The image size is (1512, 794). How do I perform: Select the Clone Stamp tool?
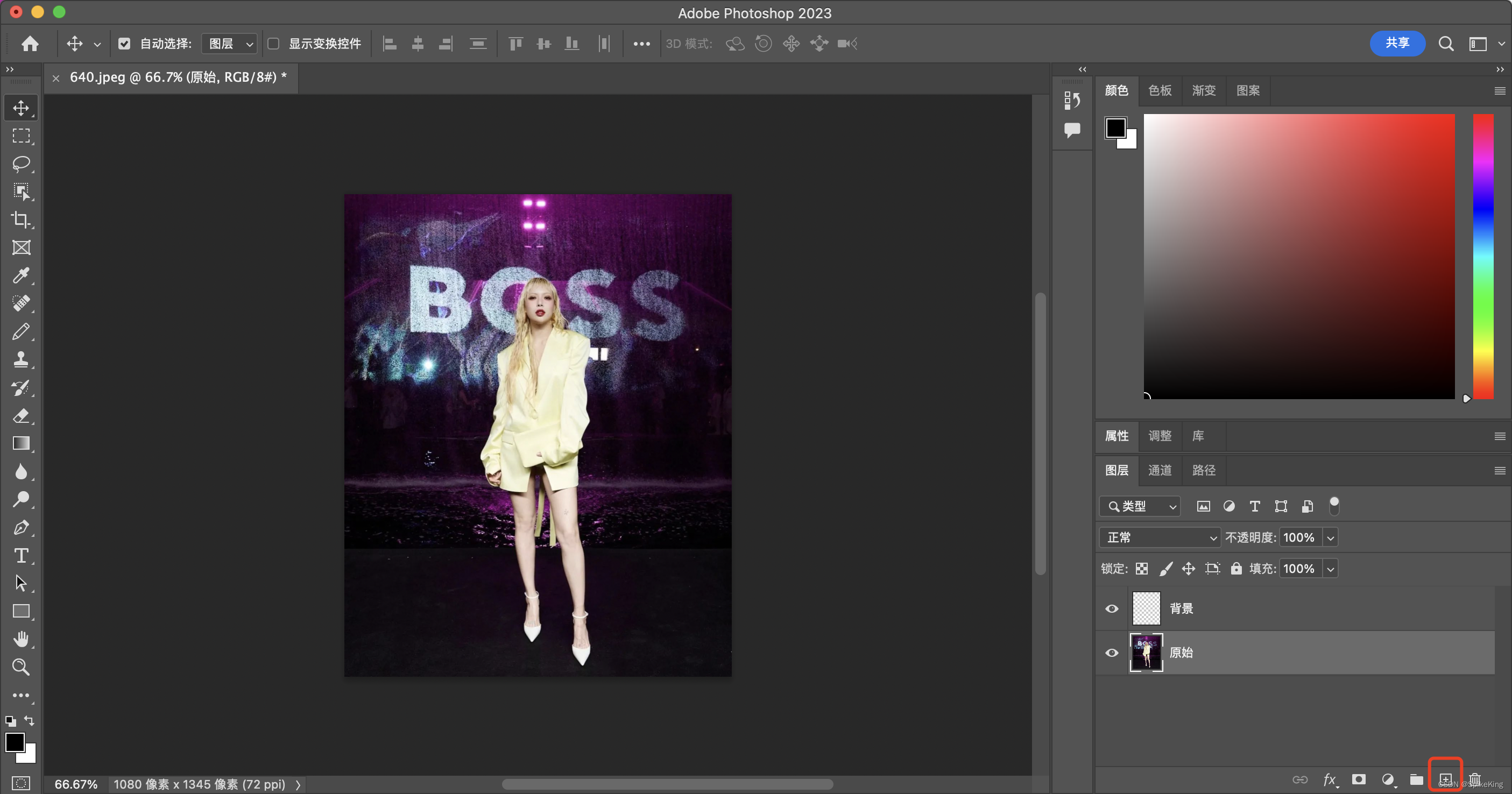21,359
